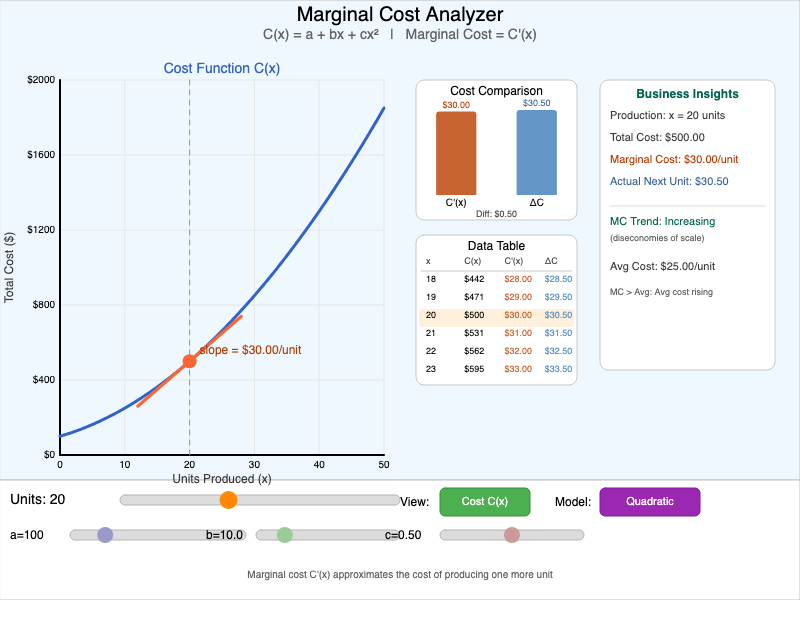
Task: Click the data table row for x=18
Action: (x=496, y=281)
